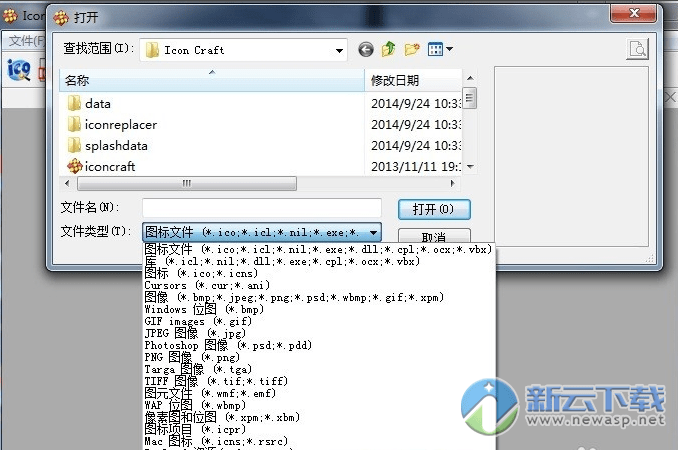Create a new folder
678x450 pixels.
412,49
